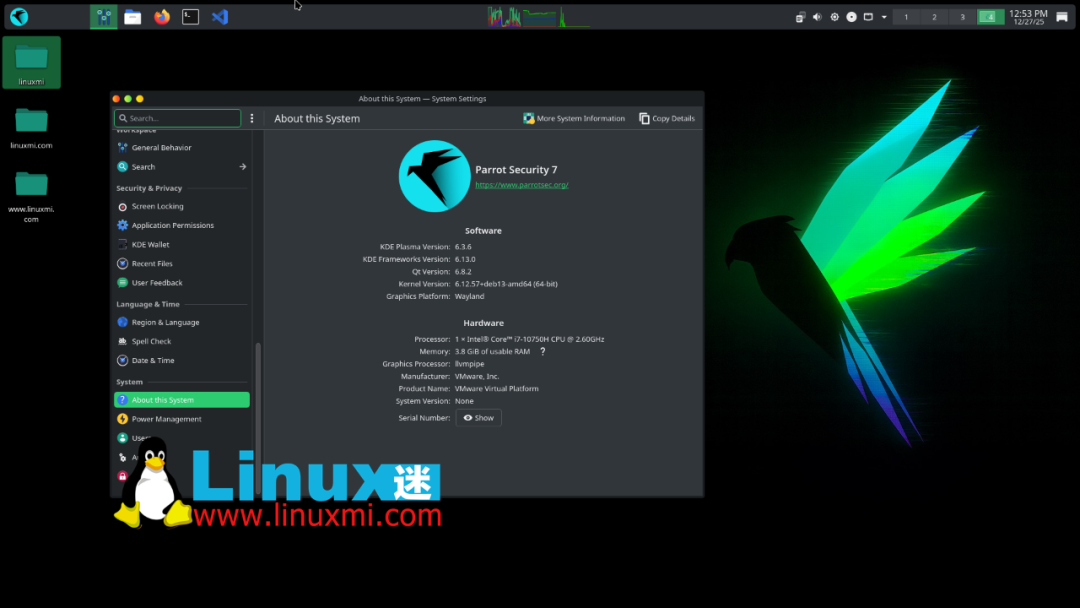Viewport: 1080px width, 608px height.
Task: Open the parrotsec.org website link
Action: coord(520,184)
